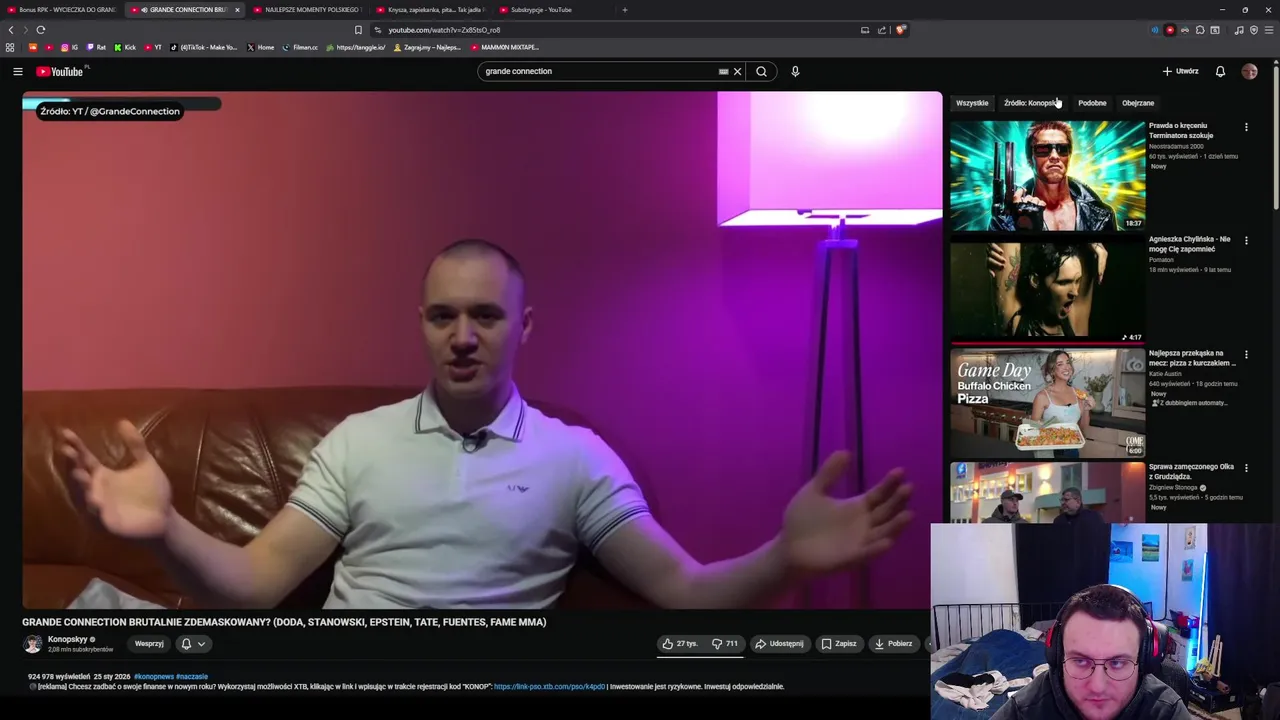1280x720 pixels.
Task: Open the Zagraj.my bookmark
Action: coord(428,47)
